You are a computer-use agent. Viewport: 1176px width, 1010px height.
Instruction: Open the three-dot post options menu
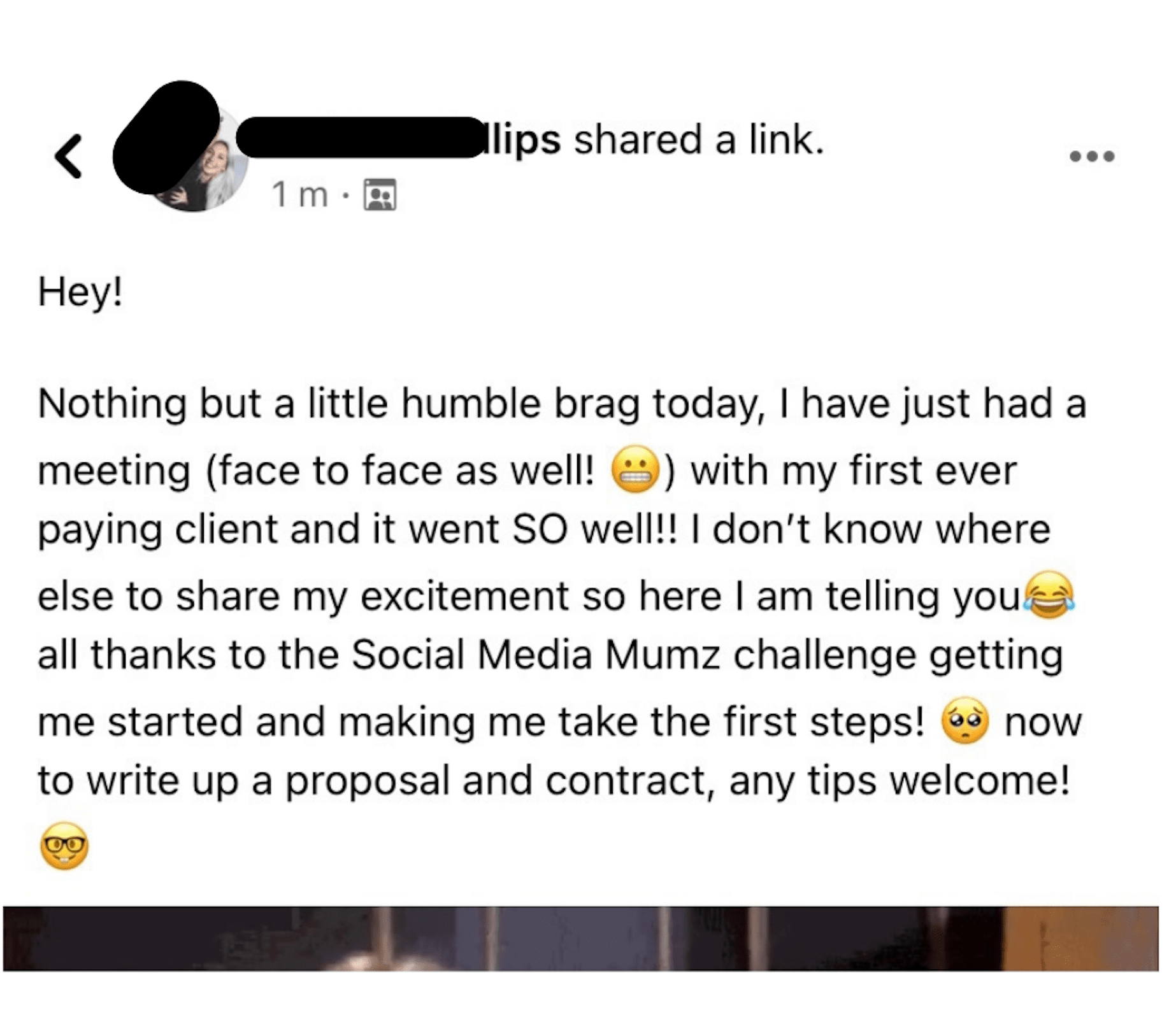pyautogui.click(x=1091, y=156)
